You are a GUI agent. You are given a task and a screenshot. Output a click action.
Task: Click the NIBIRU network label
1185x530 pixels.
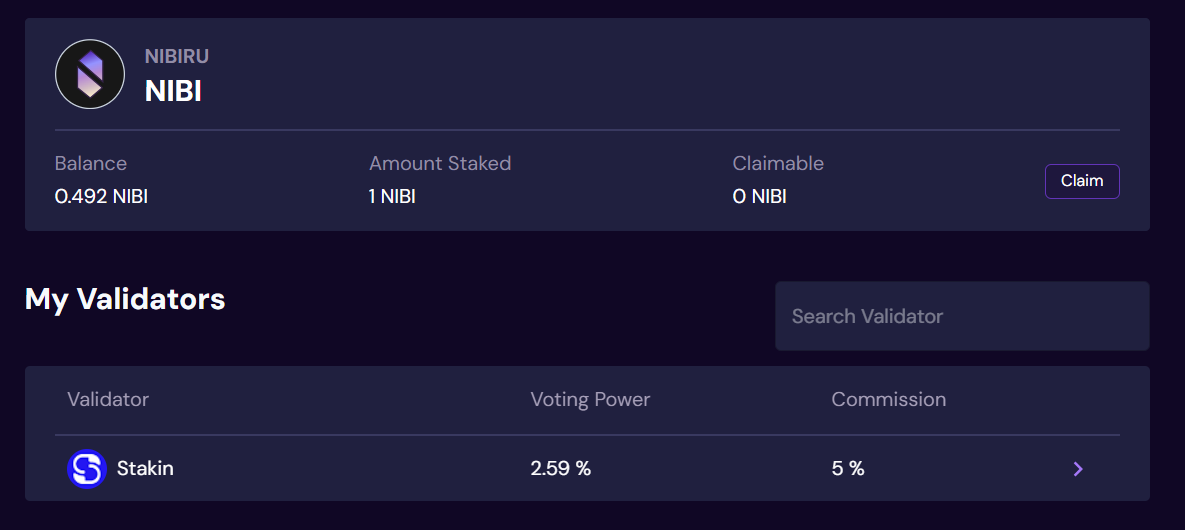coord(177,57)
